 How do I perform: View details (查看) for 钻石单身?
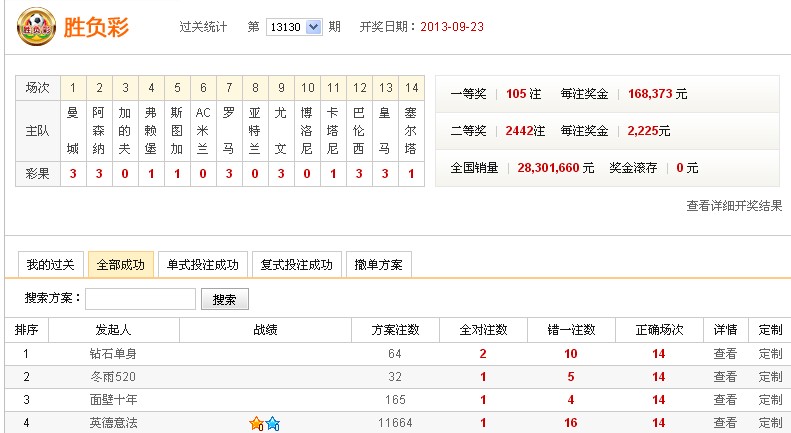[x=725, y=353]
